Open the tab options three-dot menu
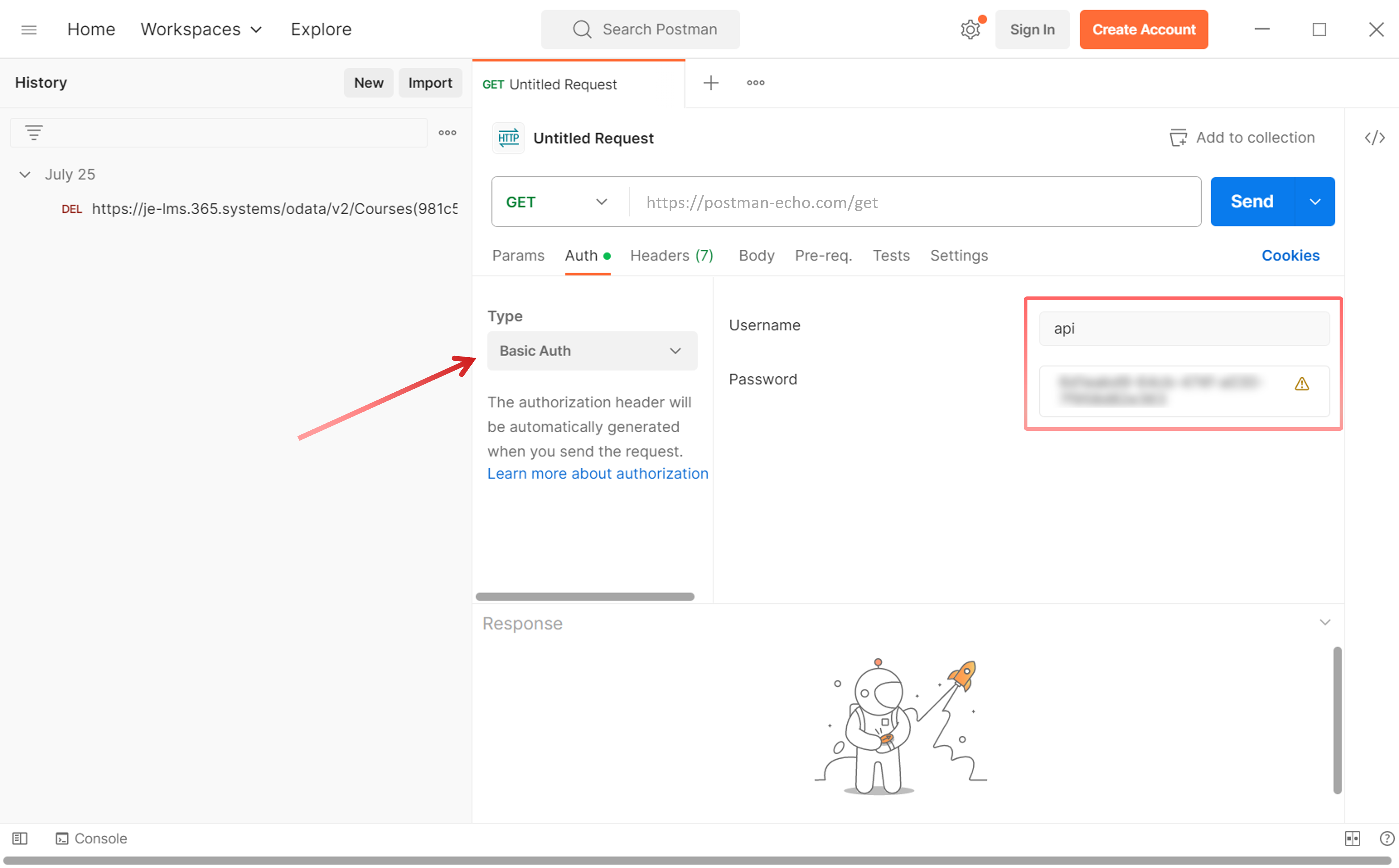Screen dimensions: 1399x868 [x=755, y=83]
